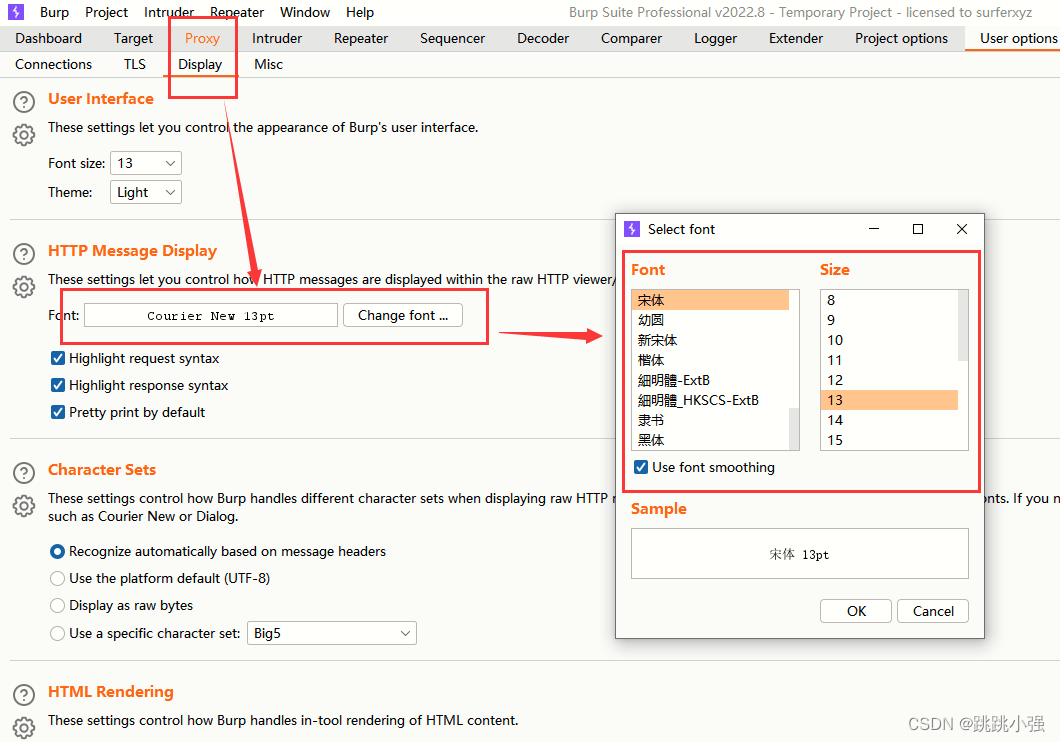Open the Misc sub-tab
The width and height of the screenshot is (1060, 742).
point(268,64)
